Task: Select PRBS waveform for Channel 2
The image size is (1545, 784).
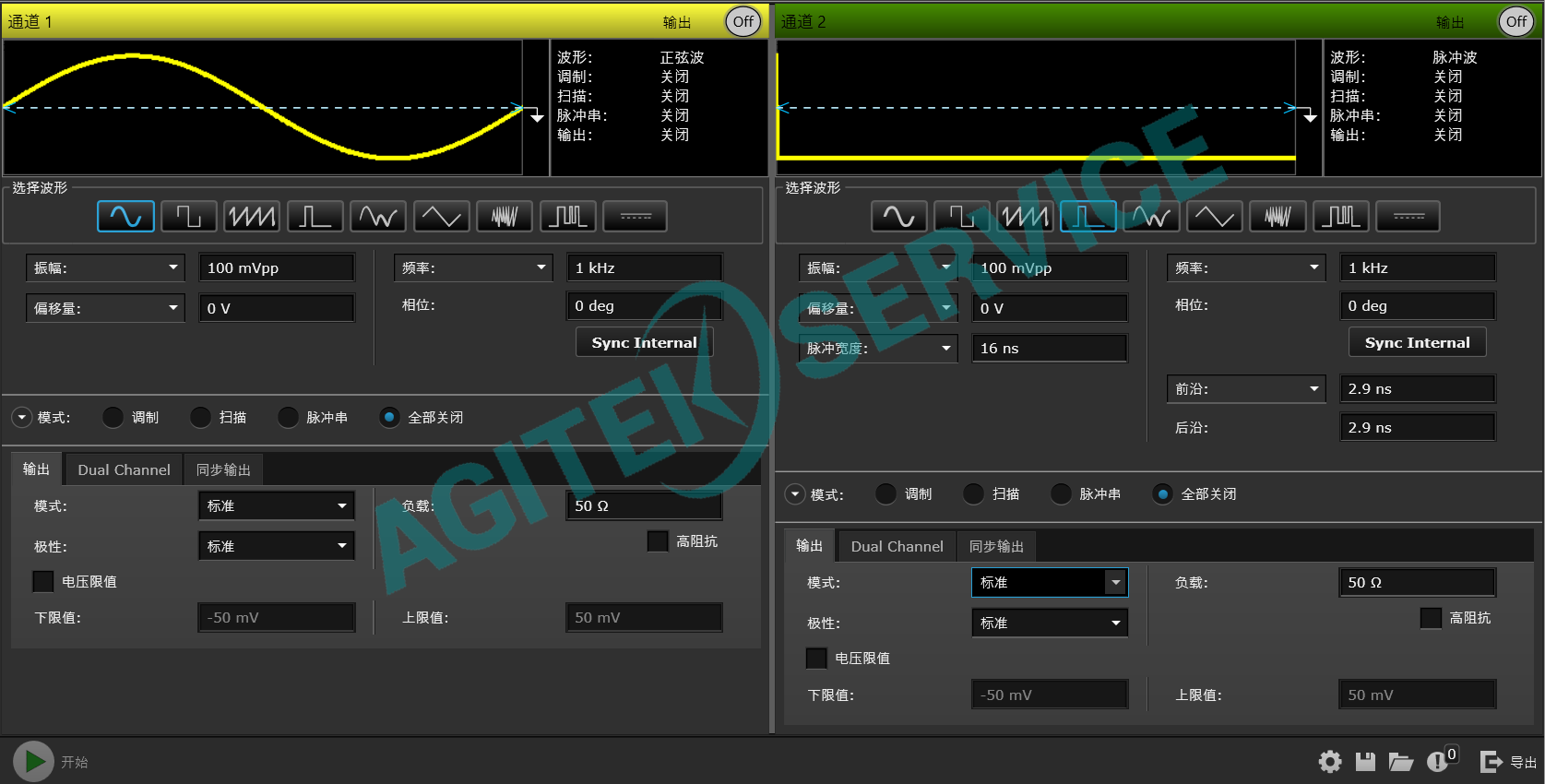Action: (1341, 217)
